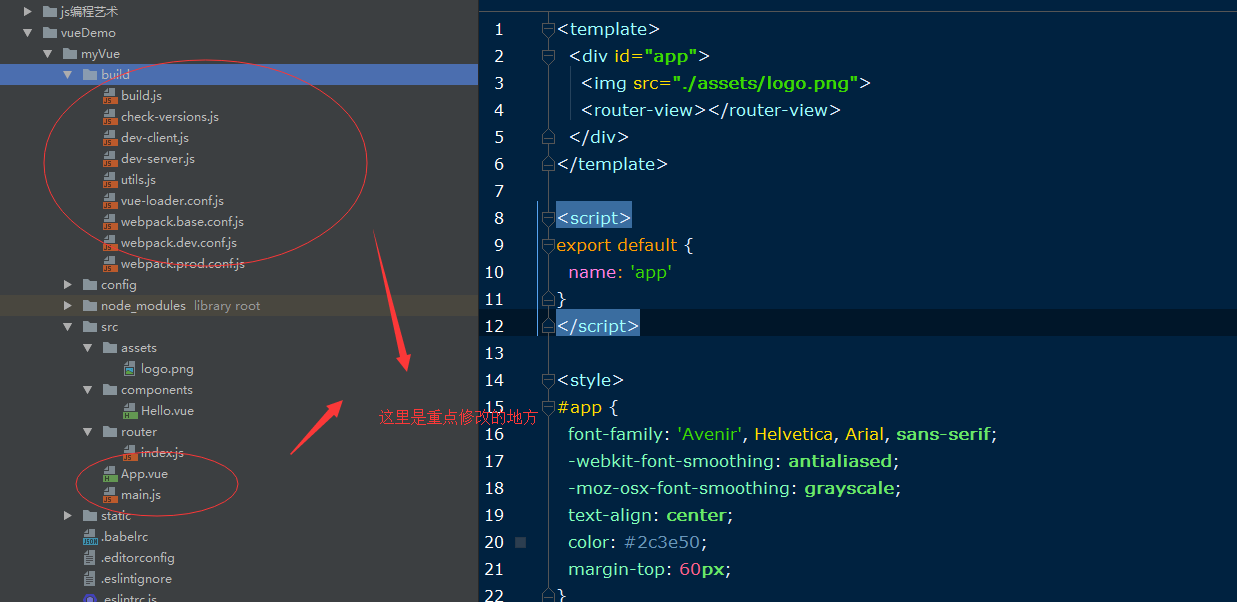Click the webpack.base.conf.js file icon
Image resolution: width=1237 pixels, height=602 pixels.
click(x=110, y=222)
